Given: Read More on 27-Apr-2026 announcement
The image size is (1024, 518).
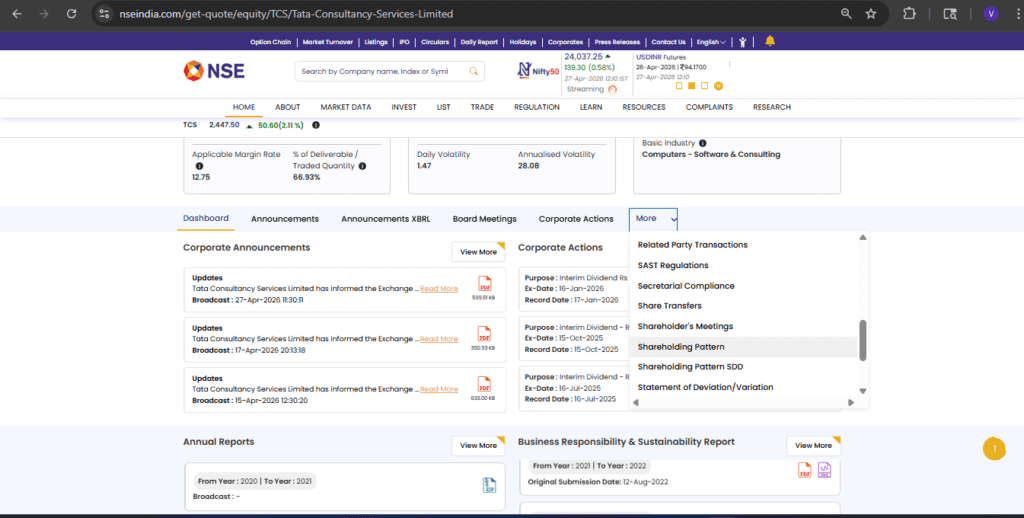Looking at the screenshot, I should tap(439, 289).
